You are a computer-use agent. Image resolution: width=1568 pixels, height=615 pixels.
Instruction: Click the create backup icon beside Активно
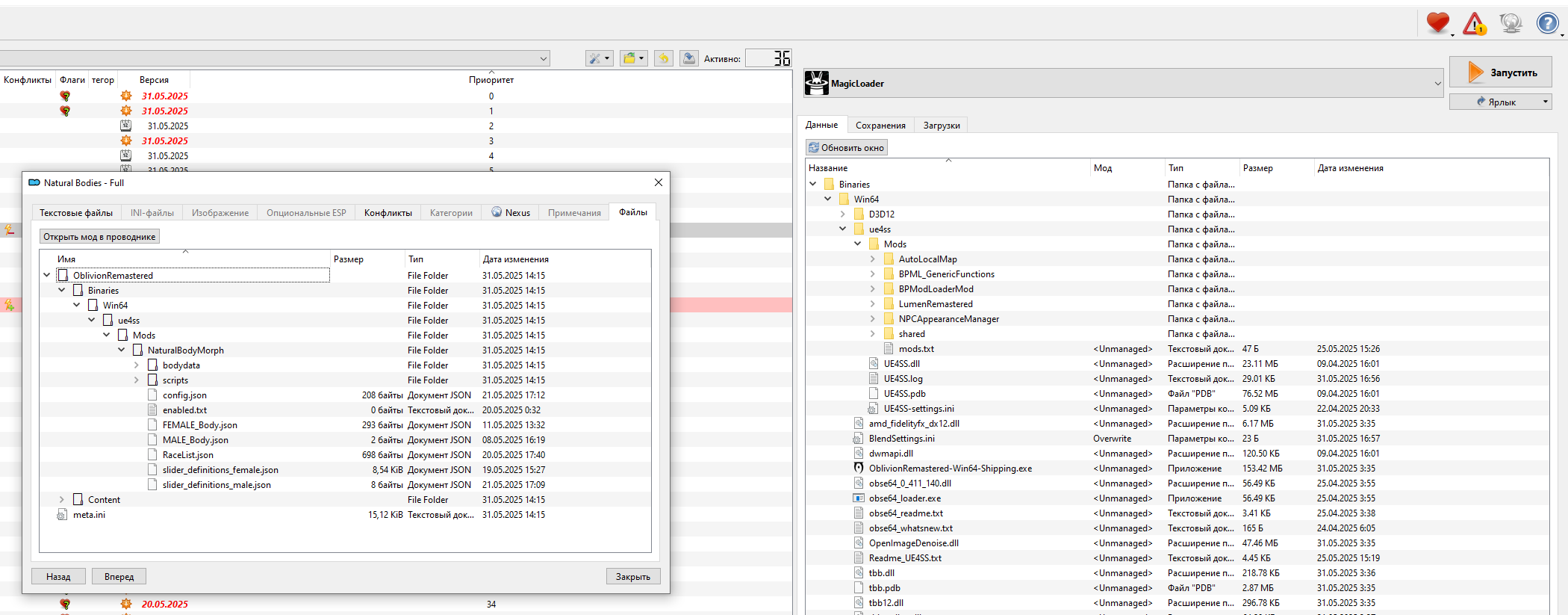click(x=689, y=58)
